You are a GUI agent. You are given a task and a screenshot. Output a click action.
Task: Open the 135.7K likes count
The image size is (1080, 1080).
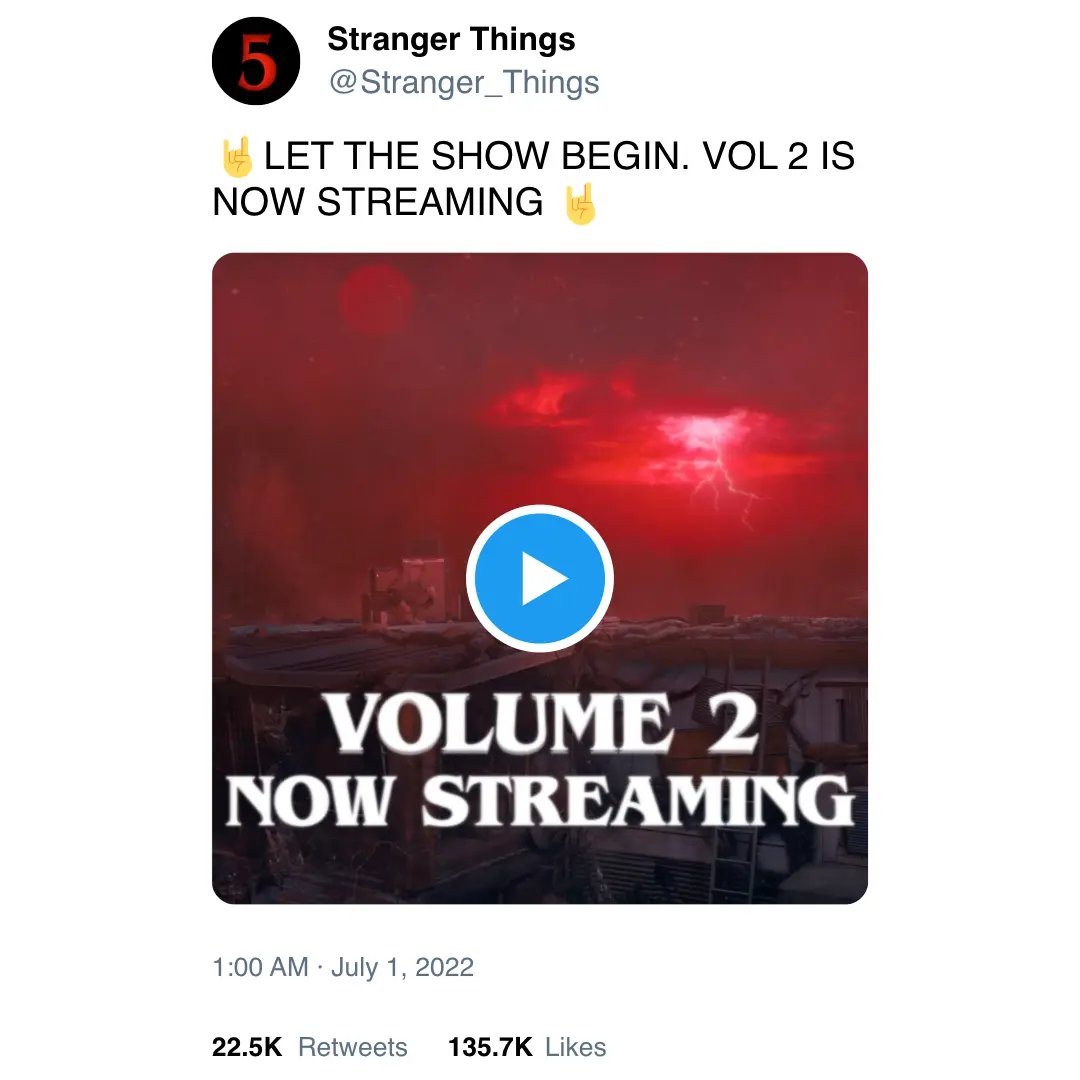[x=490, y=1047]
